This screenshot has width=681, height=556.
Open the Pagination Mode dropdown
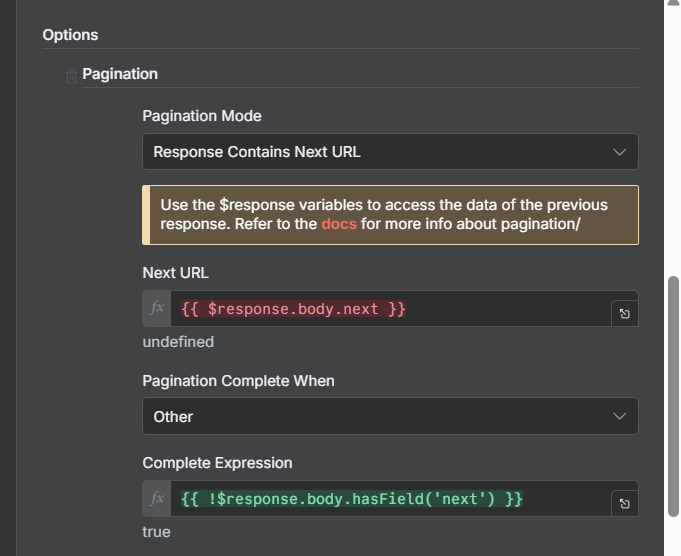(390, 152)
